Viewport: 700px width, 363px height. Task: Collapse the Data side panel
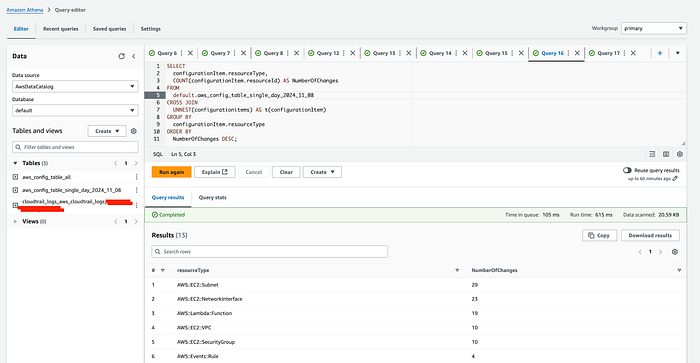click(x=133, y=56)
